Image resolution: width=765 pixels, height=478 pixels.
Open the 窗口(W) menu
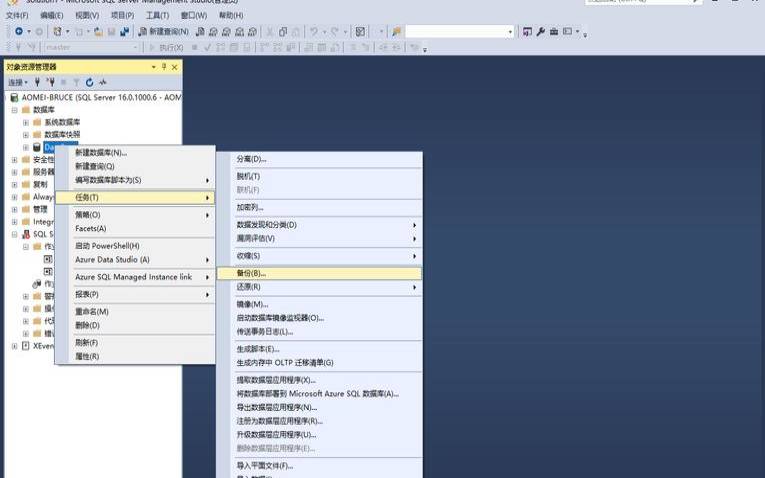194,16
